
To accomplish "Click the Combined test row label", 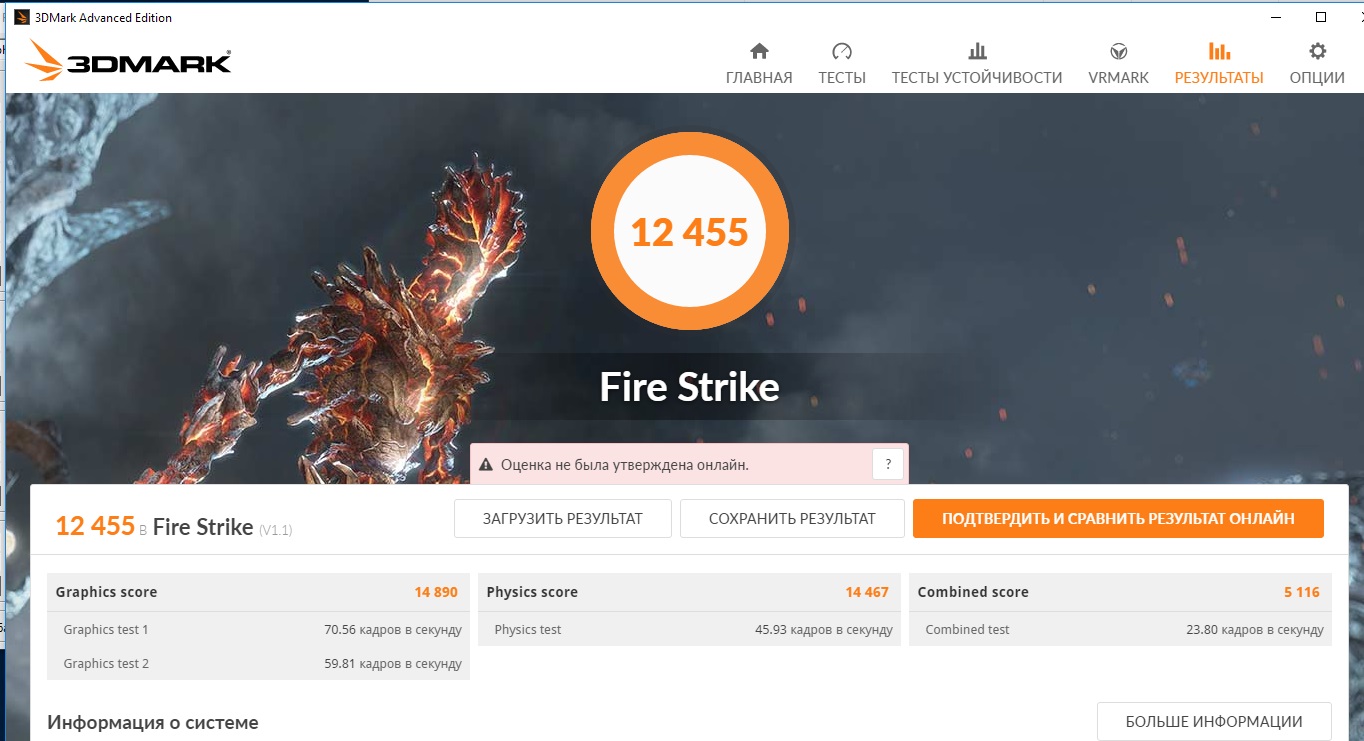I will [x=967, y=630].
